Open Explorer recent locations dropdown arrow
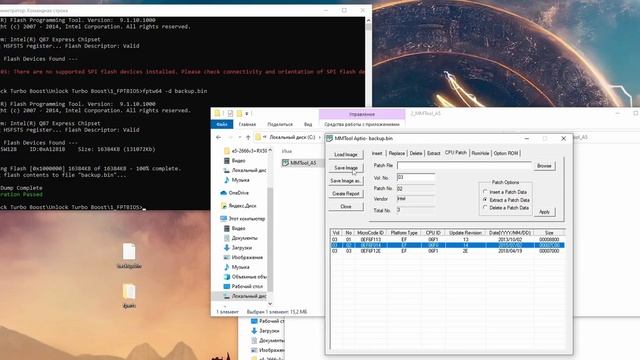This screenshot has width=640, height=360. pos(239,137)
